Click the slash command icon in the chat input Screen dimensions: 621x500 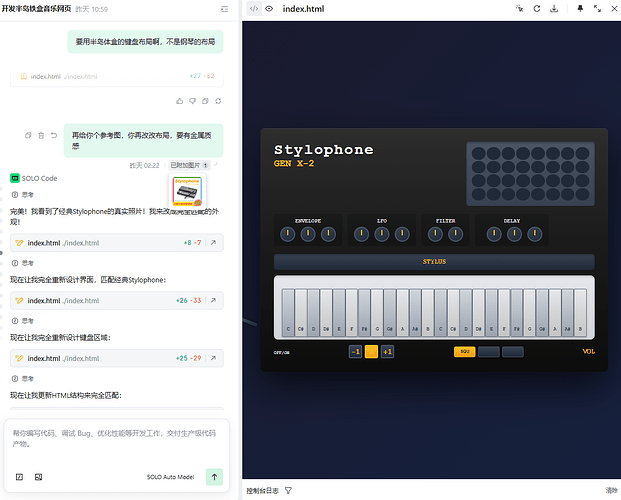coord(19,477)
